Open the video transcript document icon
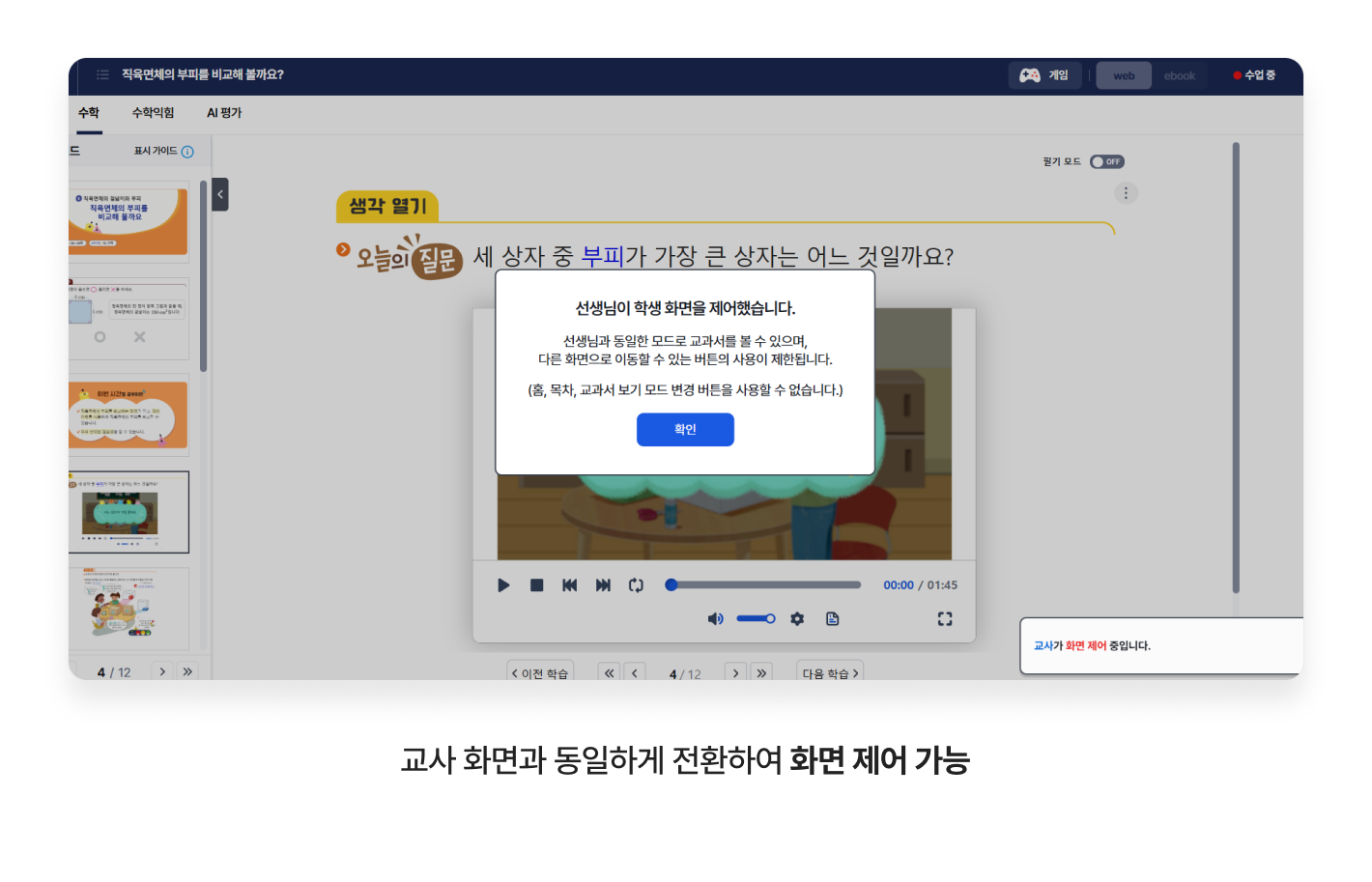Screen dimensions: 1372x882 pyautogui.click(x=833, y=619)
